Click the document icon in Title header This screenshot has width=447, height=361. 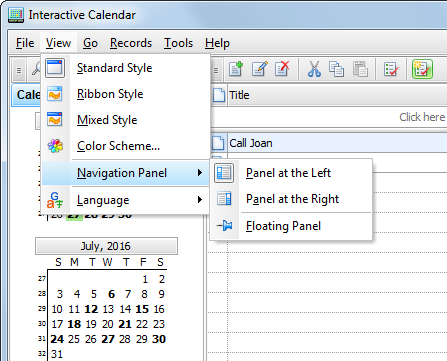[x=219, y=95]
